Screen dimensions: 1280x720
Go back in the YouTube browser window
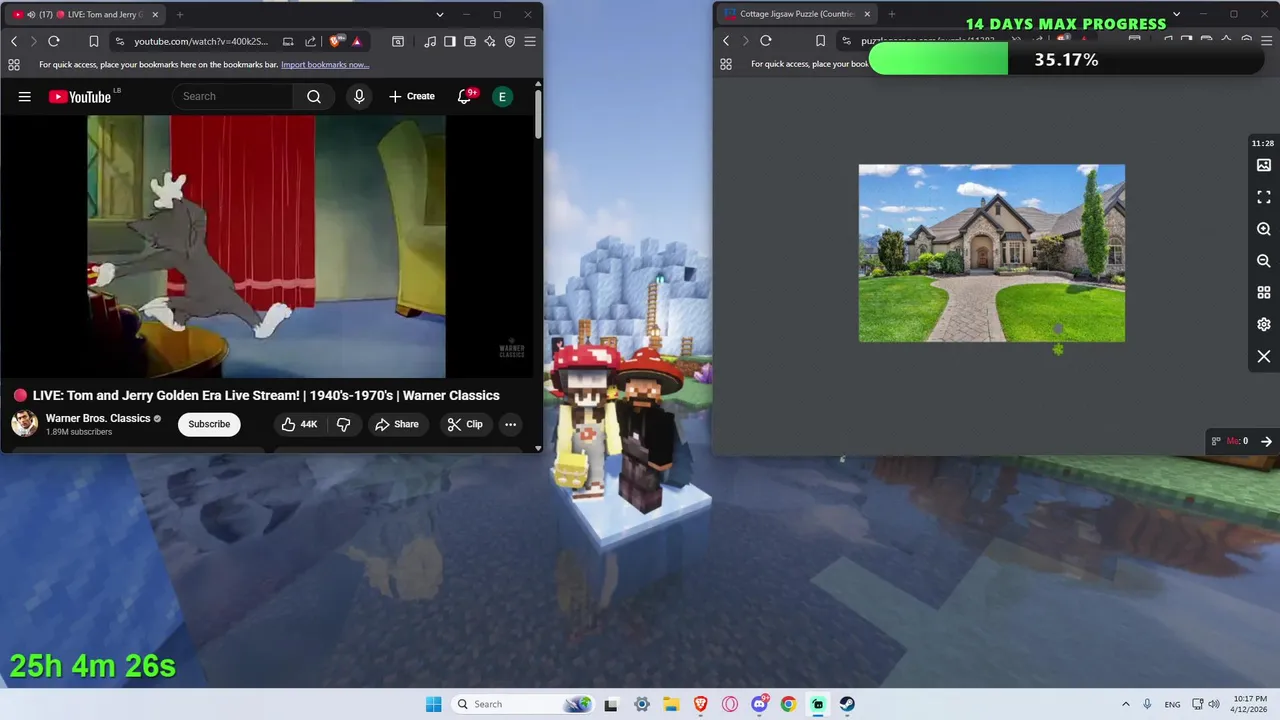(14, 41)
